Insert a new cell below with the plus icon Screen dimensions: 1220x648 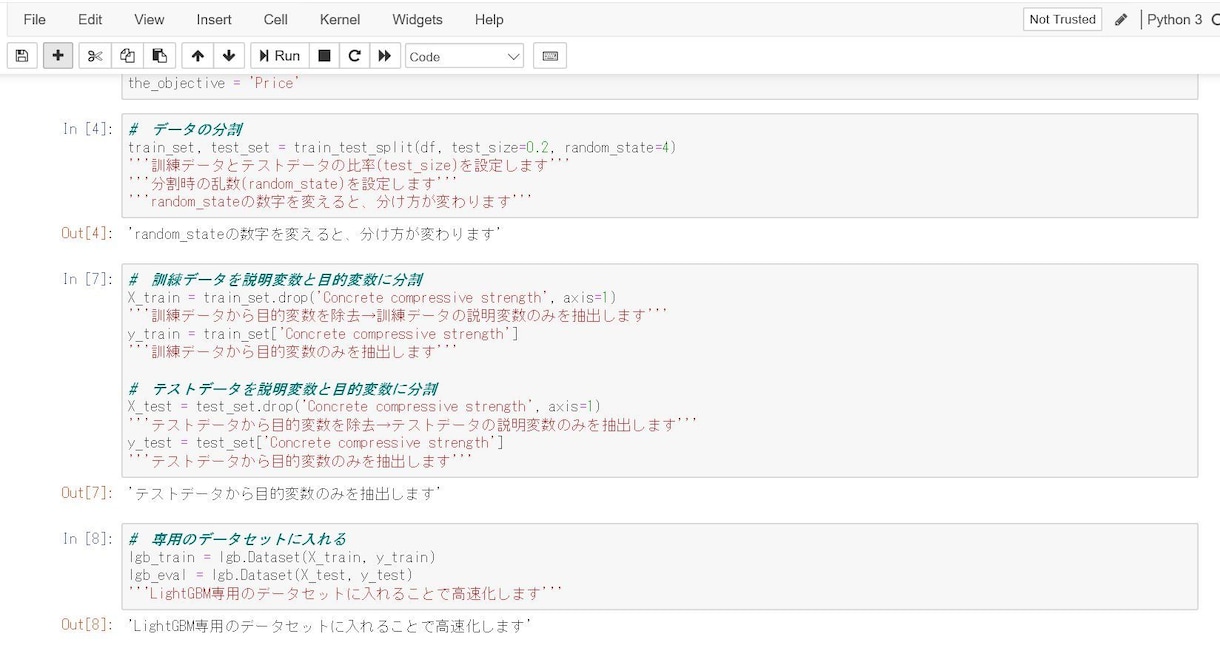pos(58,56)
